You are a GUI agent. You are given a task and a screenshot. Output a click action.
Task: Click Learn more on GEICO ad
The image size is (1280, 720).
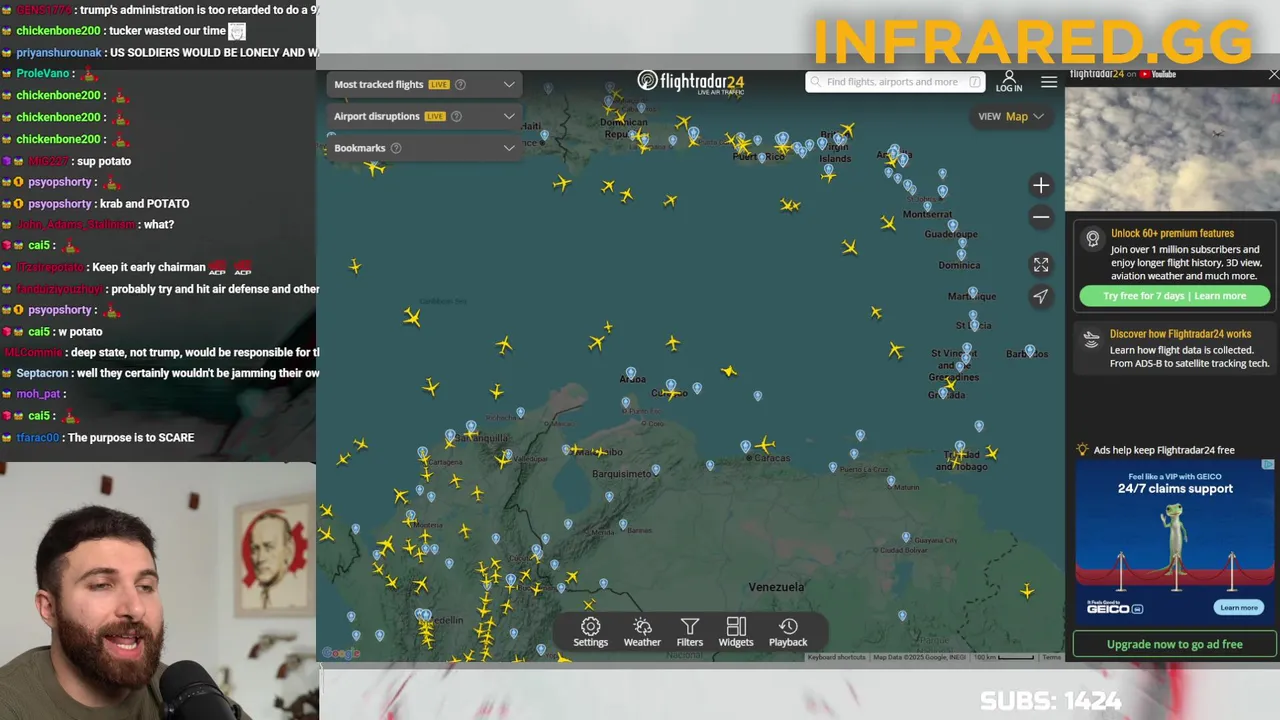pos(1238,607)
